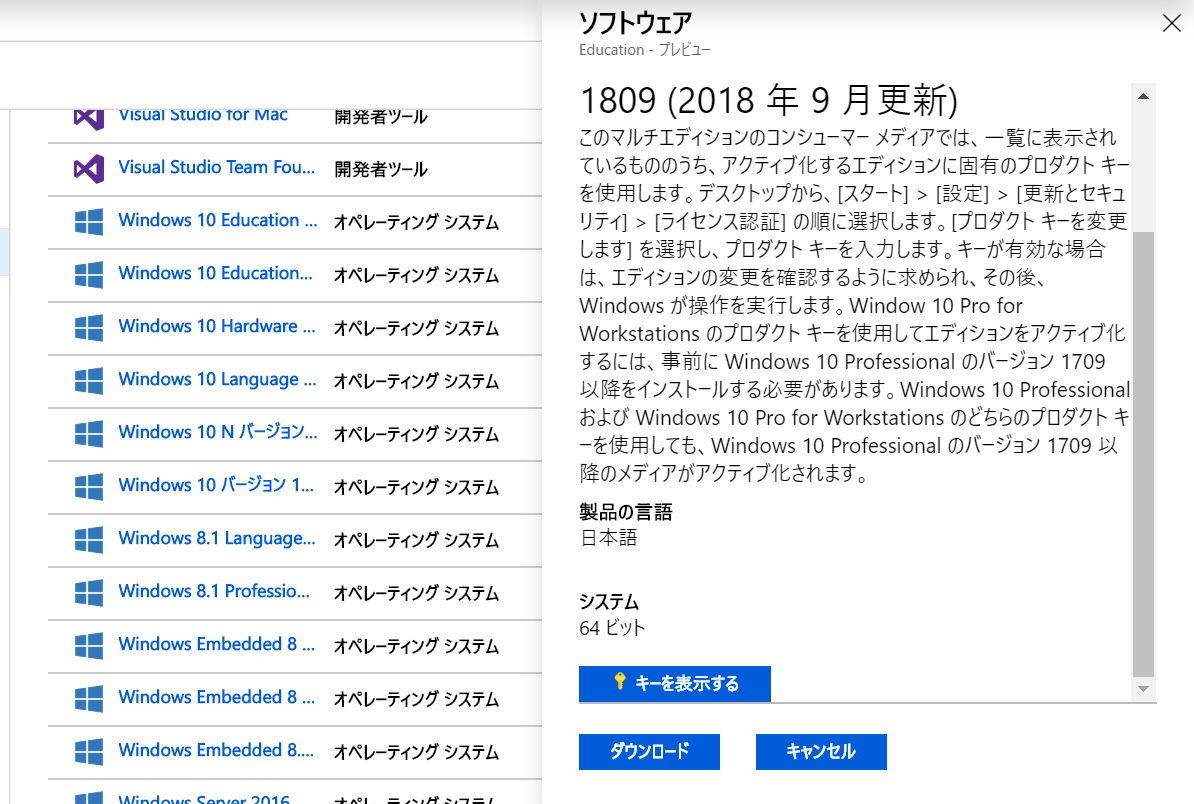Open Windows Server 2016 link
The width and height of the screenshot is (1194, 804).
click(204, 799)
